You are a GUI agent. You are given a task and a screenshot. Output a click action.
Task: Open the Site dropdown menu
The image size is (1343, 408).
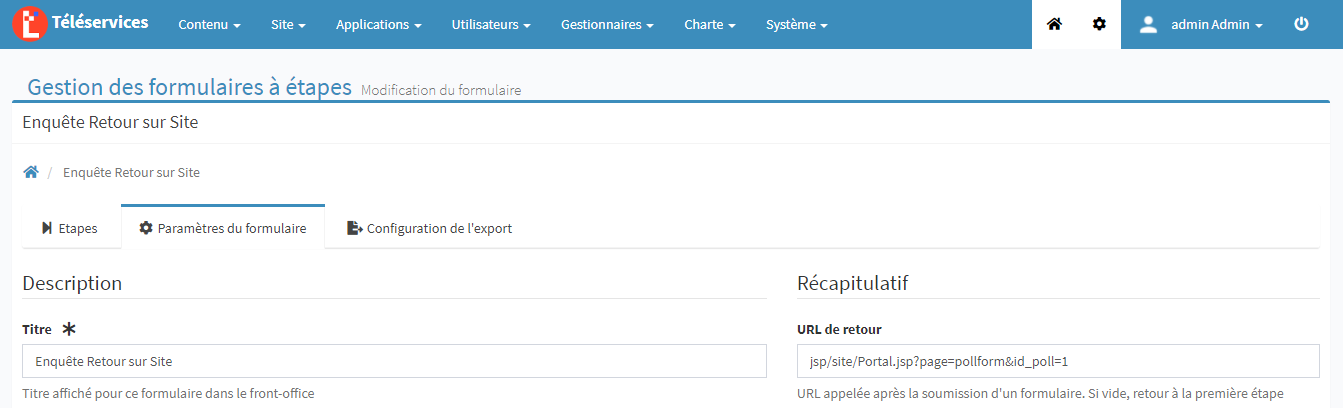[x=288, y=25]
